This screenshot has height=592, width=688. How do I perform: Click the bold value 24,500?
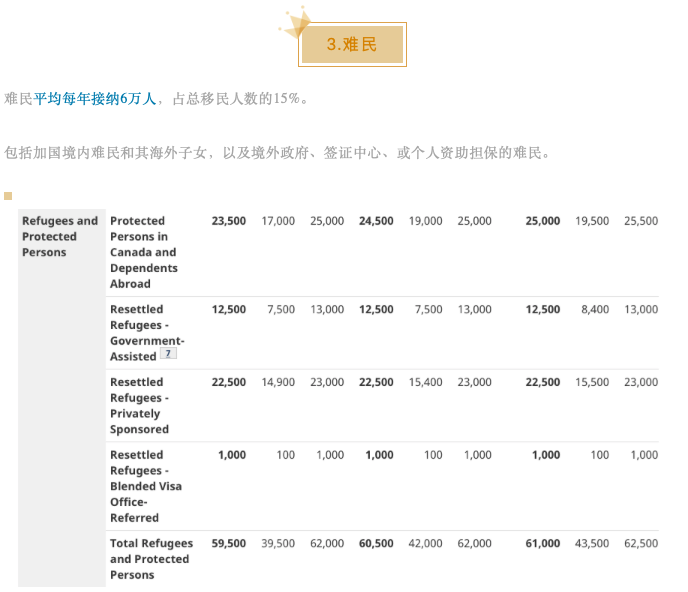[x=376, y=221]
